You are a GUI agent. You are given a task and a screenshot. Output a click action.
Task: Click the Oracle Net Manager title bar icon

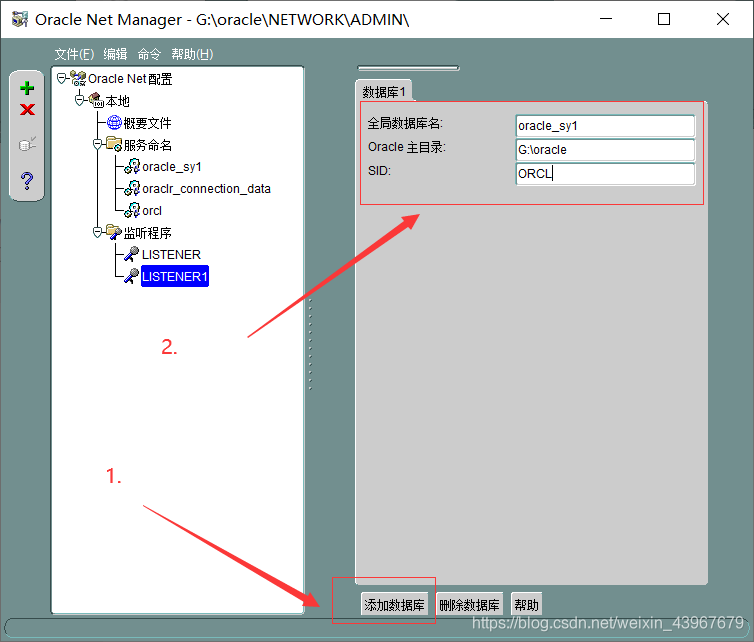pyautogui.click(x=20, y=19)
